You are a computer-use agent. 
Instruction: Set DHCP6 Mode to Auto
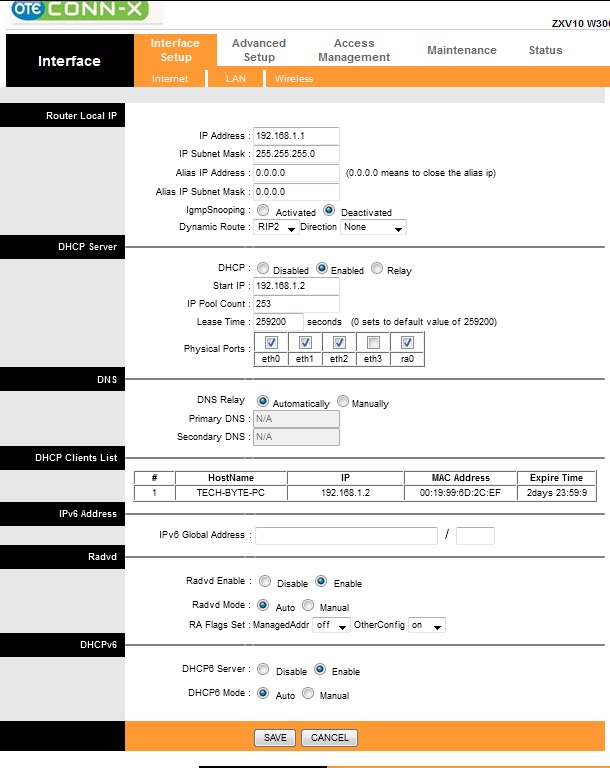[263, 693]
